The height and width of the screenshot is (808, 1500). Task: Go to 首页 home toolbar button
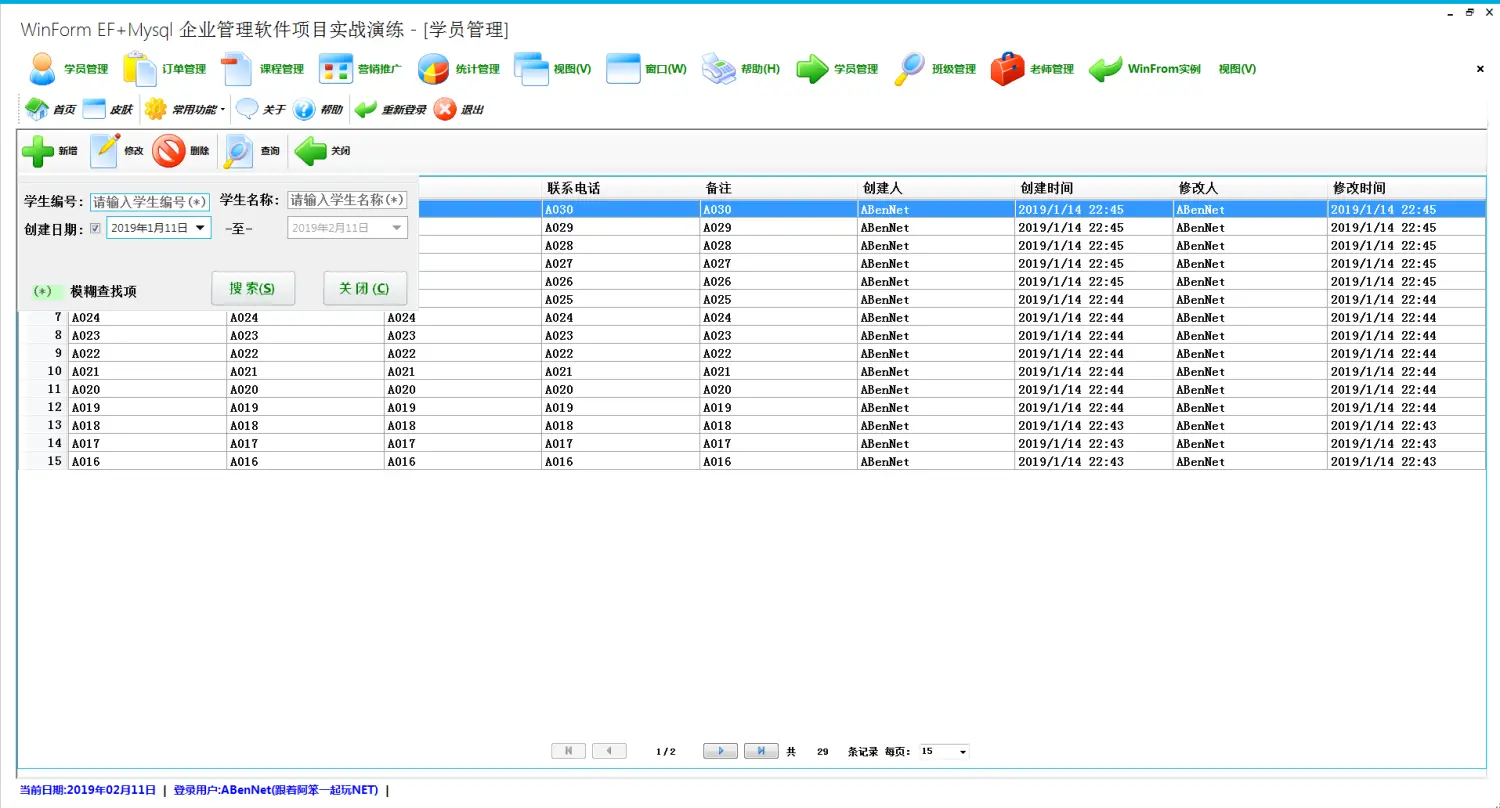[x=50, y=109]
